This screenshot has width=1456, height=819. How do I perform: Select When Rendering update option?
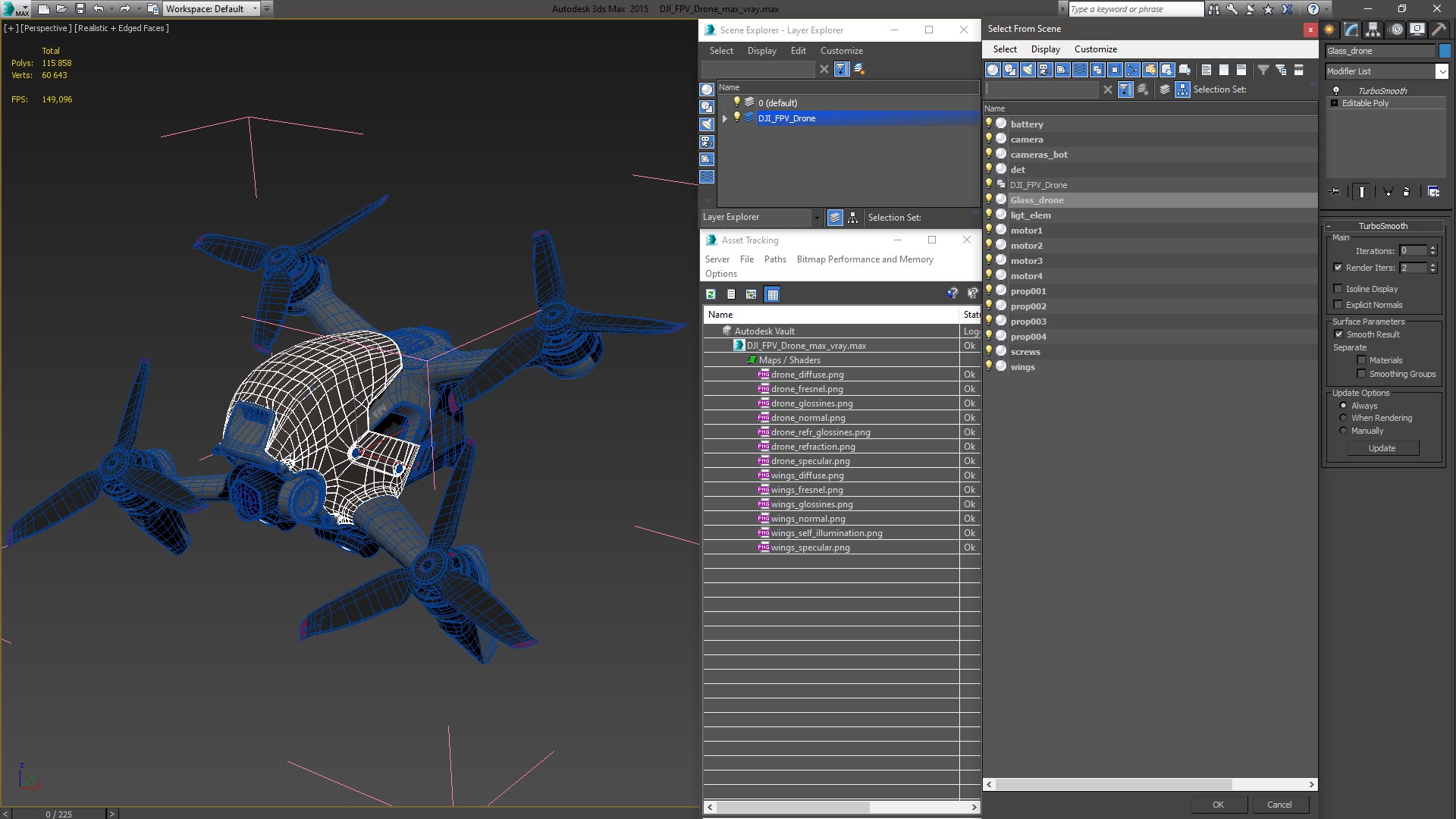click(1343, 418)
